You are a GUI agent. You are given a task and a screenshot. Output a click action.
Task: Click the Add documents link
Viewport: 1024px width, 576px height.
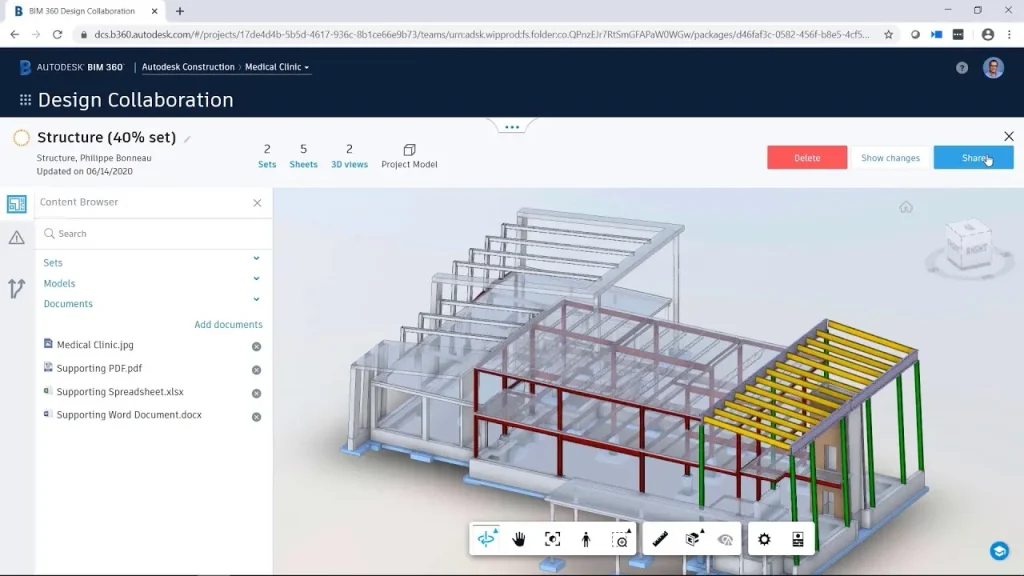pos(228,325)
